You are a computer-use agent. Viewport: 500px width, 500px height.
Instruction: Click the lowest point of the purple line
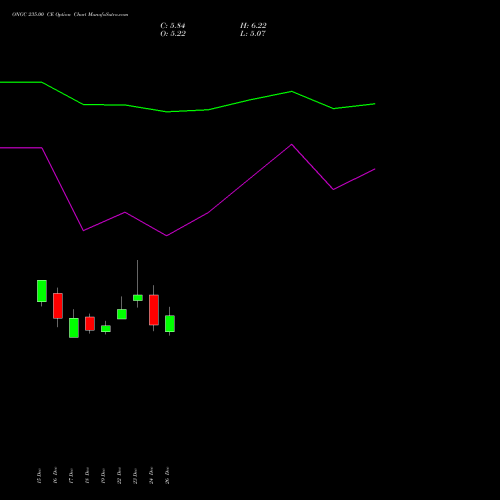[x=166, y=236]
